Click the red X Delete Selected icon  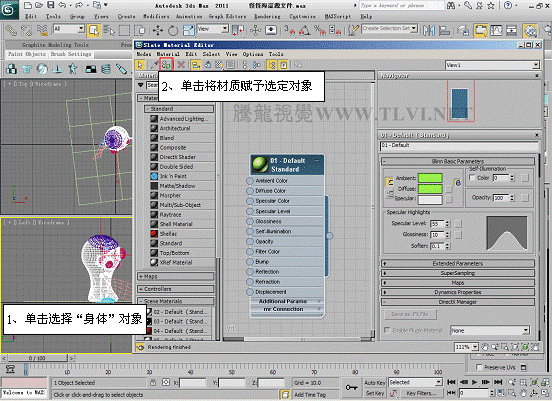coord(181,64)
